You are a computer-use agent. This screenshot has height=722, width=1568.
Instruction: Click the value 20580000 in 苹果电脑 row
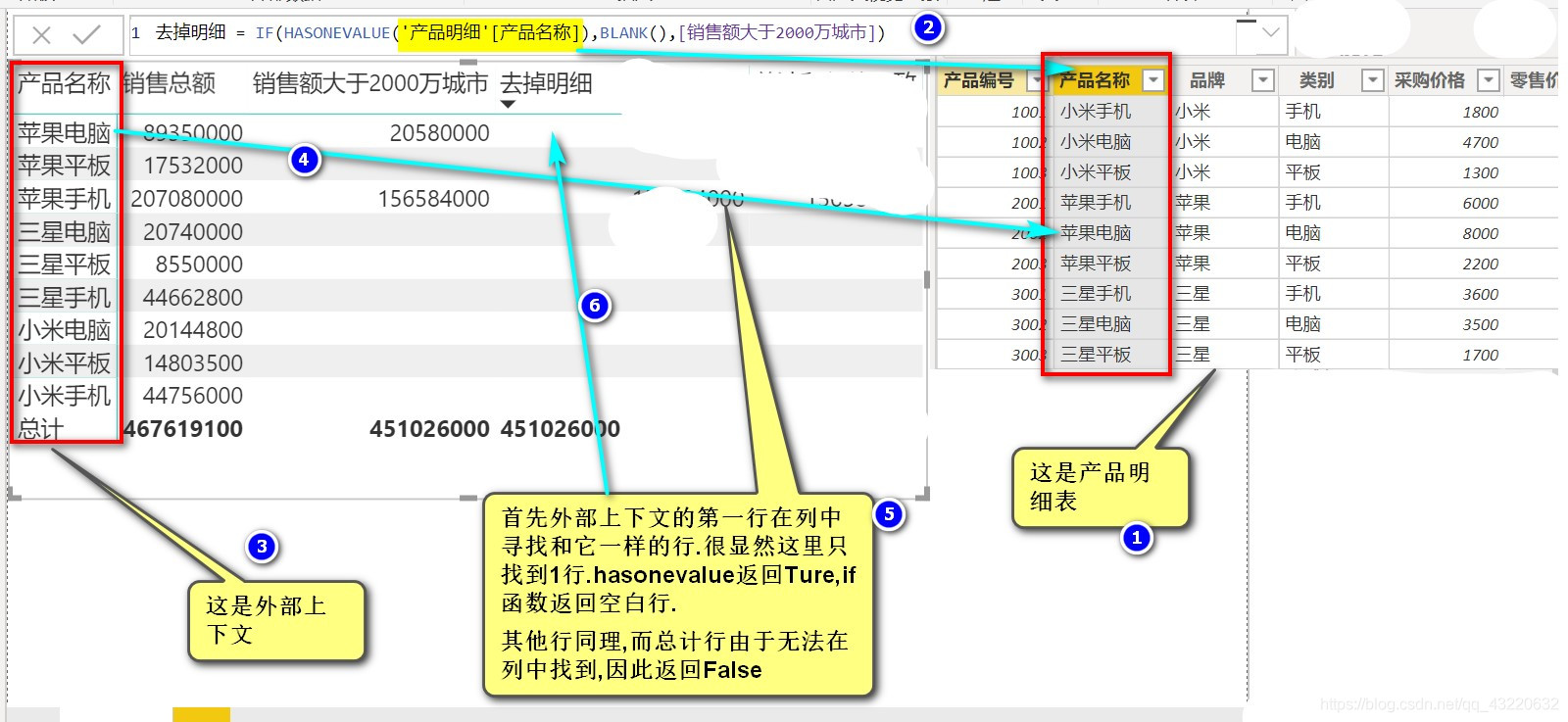pos(439,133)
